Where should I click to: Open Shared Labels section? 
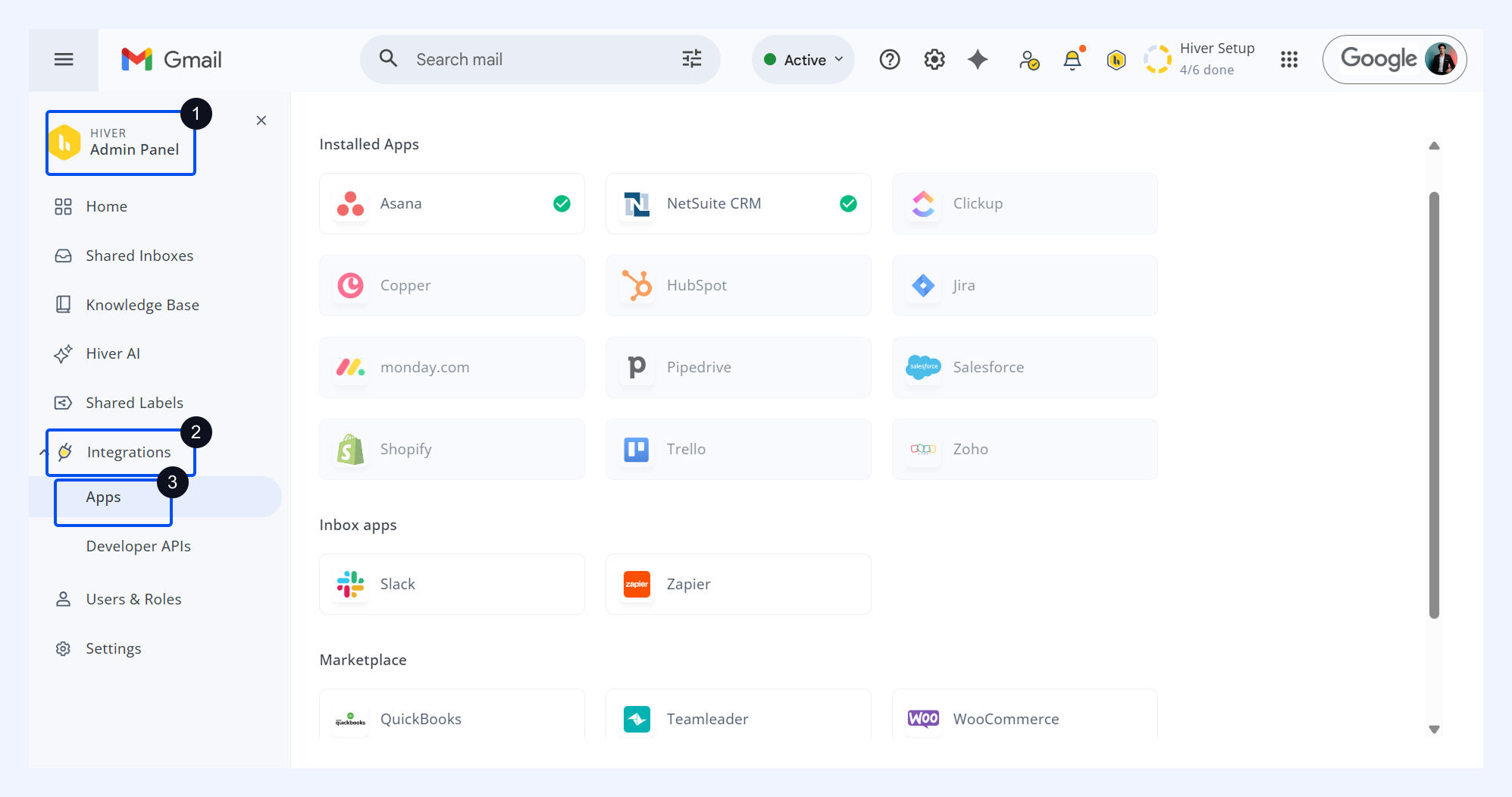pyautogui.click(x=134, y=403)
